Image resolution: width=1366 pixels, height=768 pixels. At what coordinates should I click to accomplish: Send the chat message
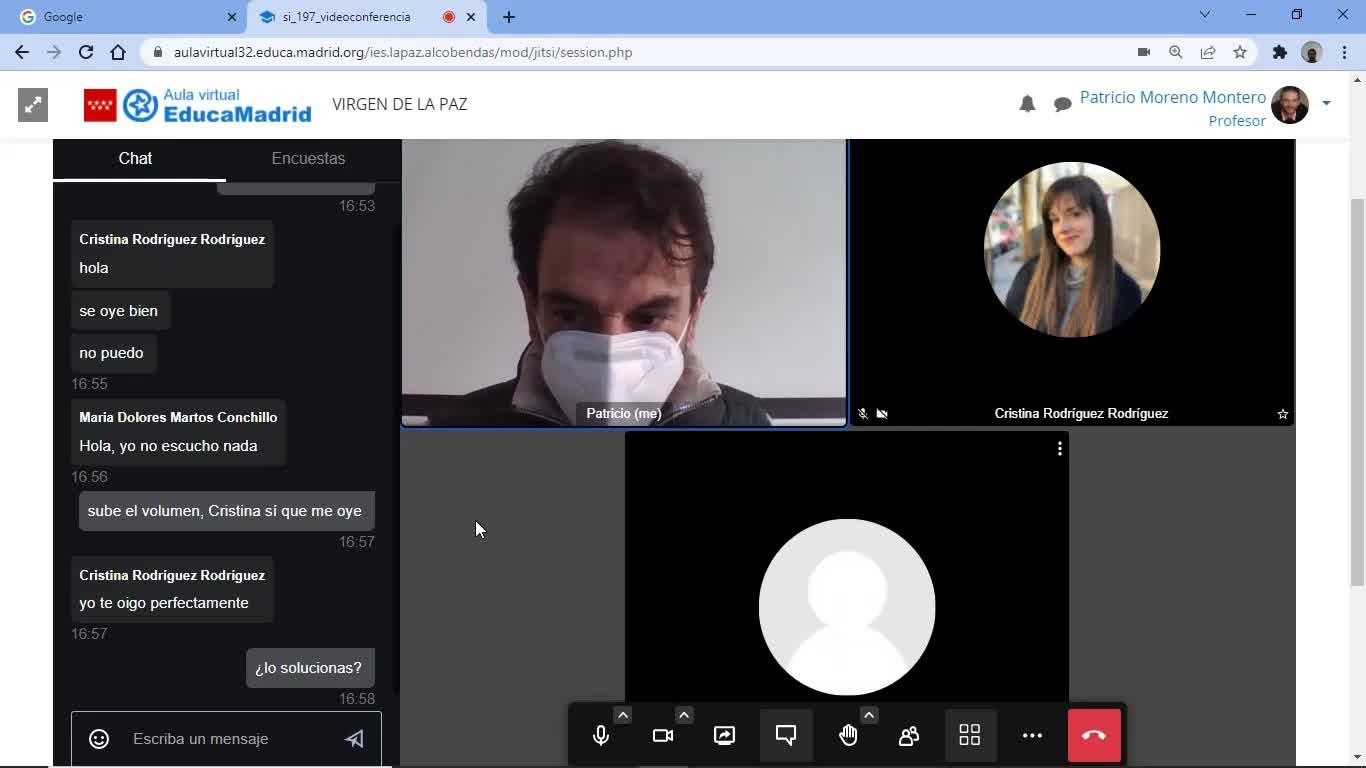[x=354, y=739]
